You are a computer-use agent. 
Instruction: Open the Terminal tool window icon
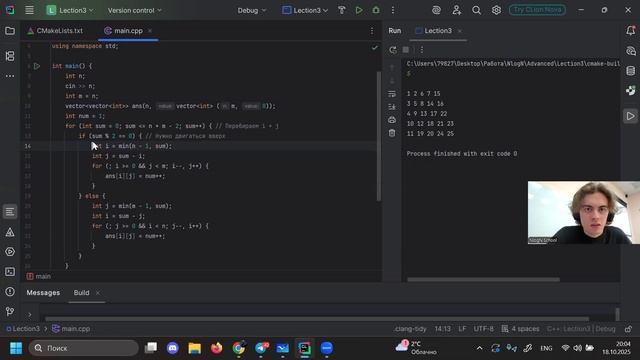[x=10, y=272]
